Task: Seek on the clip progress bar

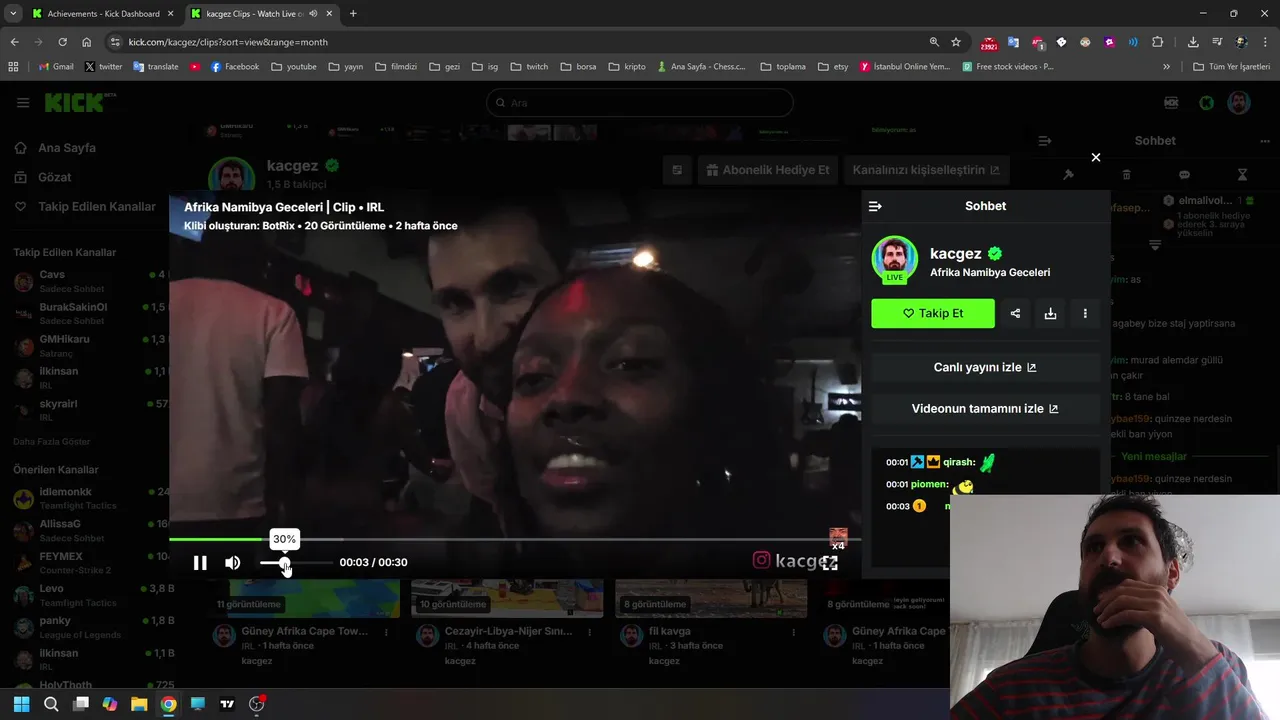Action: [515, 539]
